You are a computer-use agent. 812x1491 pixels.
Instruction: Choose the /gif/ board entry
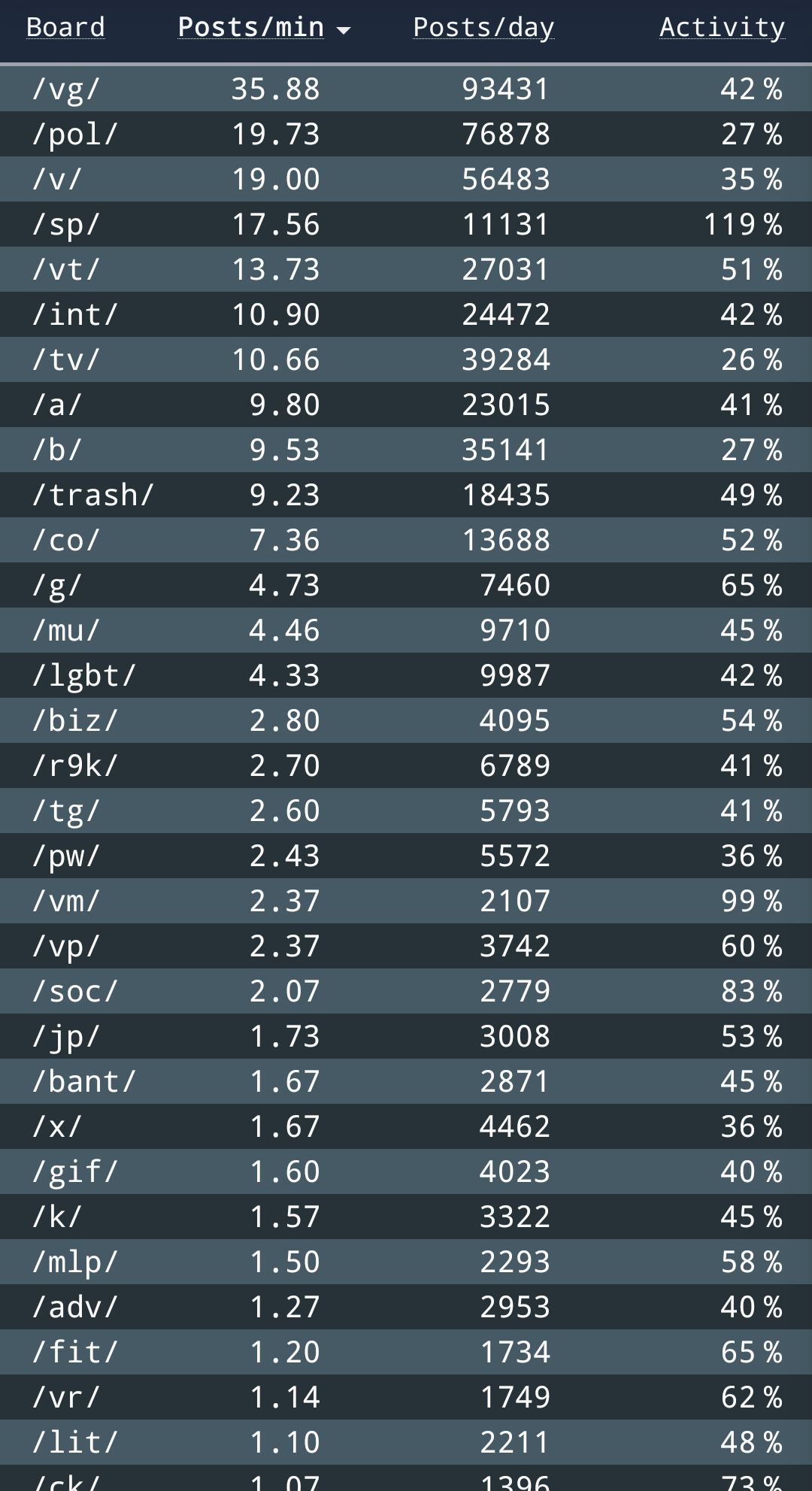click(74, 1172)
